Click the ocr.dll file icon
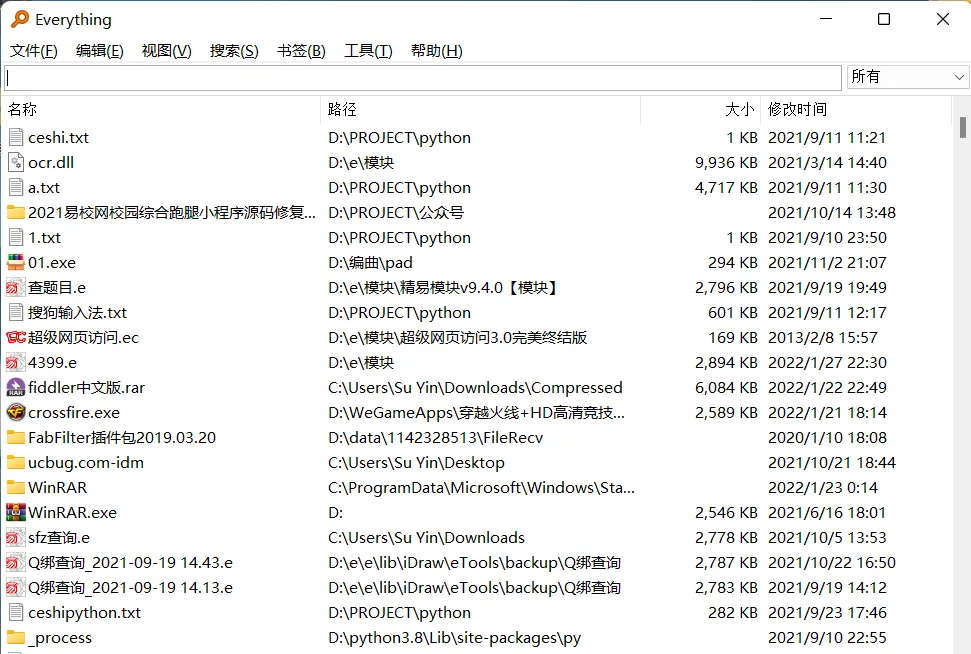The height and width of the screenshot is (654, 971). click(x=17, y=162)
